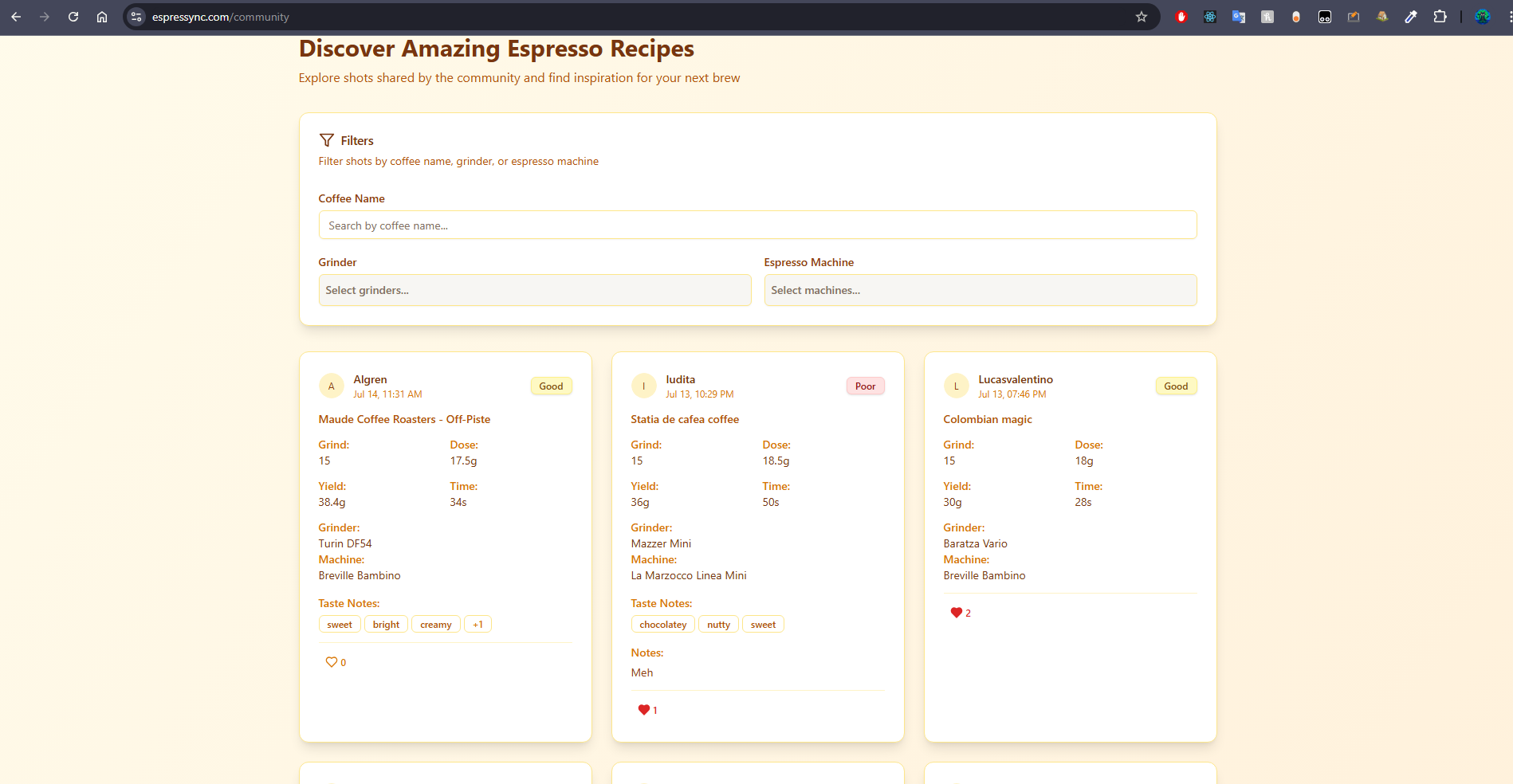Go back using the browser back arrow
This screenshot has height=784, width=1513.
point(16,17)
